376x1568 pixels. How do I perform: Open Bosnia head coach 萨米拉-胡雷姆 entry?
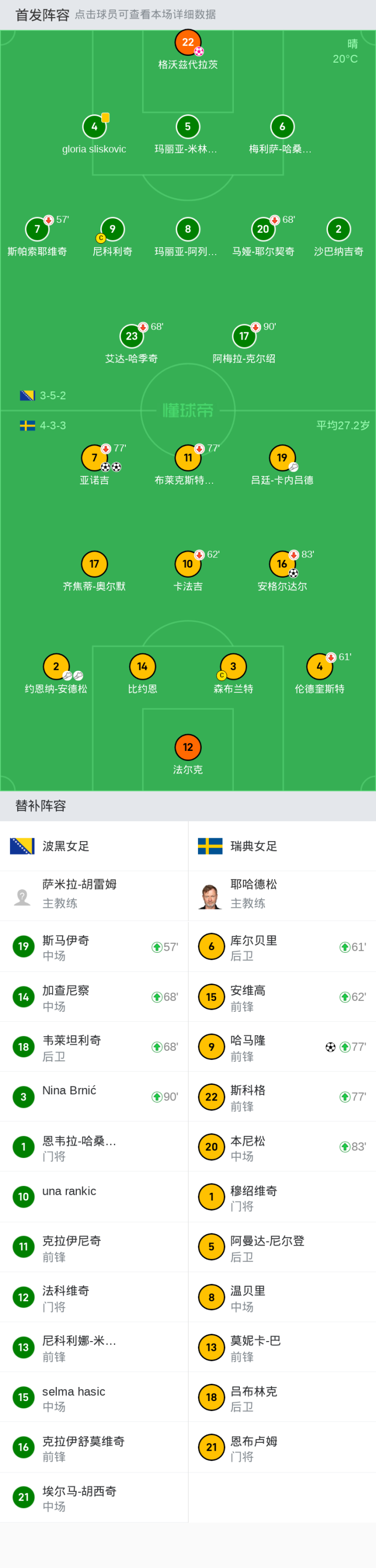pyautogui.click(x=94, y=896)
